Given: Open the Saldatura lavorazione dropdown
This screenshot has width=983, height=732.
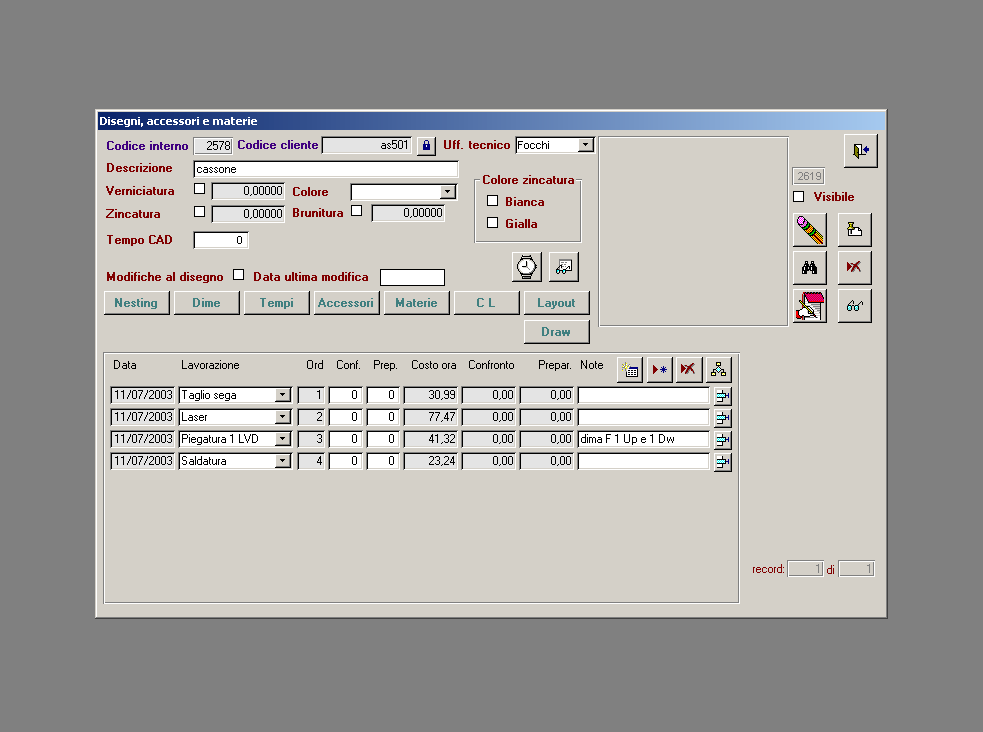Looking at the screenshot, I should coord(283,461).
